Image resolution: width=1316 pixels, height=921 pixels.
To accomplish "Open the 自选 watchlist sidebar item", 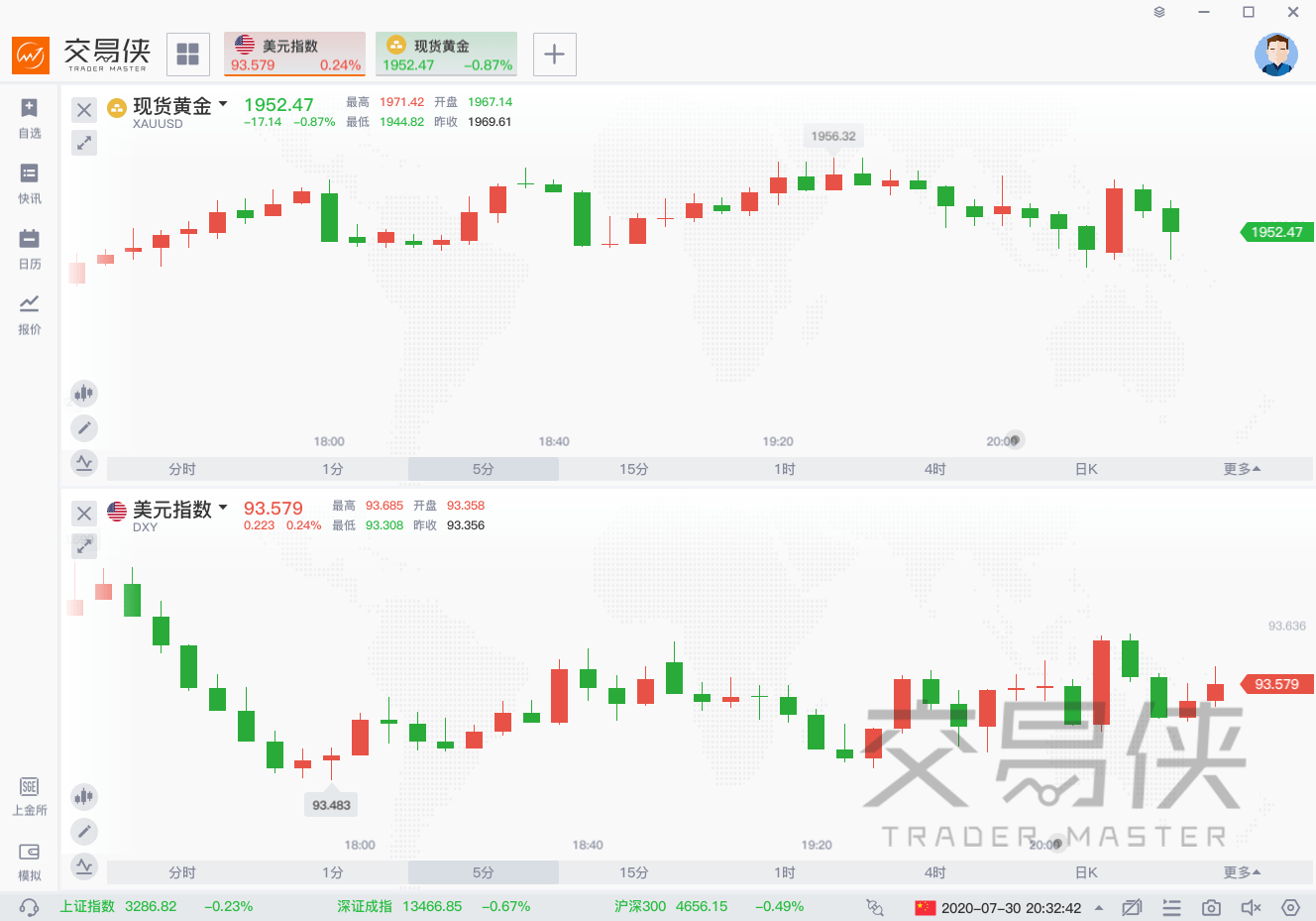I will [30, 118].
